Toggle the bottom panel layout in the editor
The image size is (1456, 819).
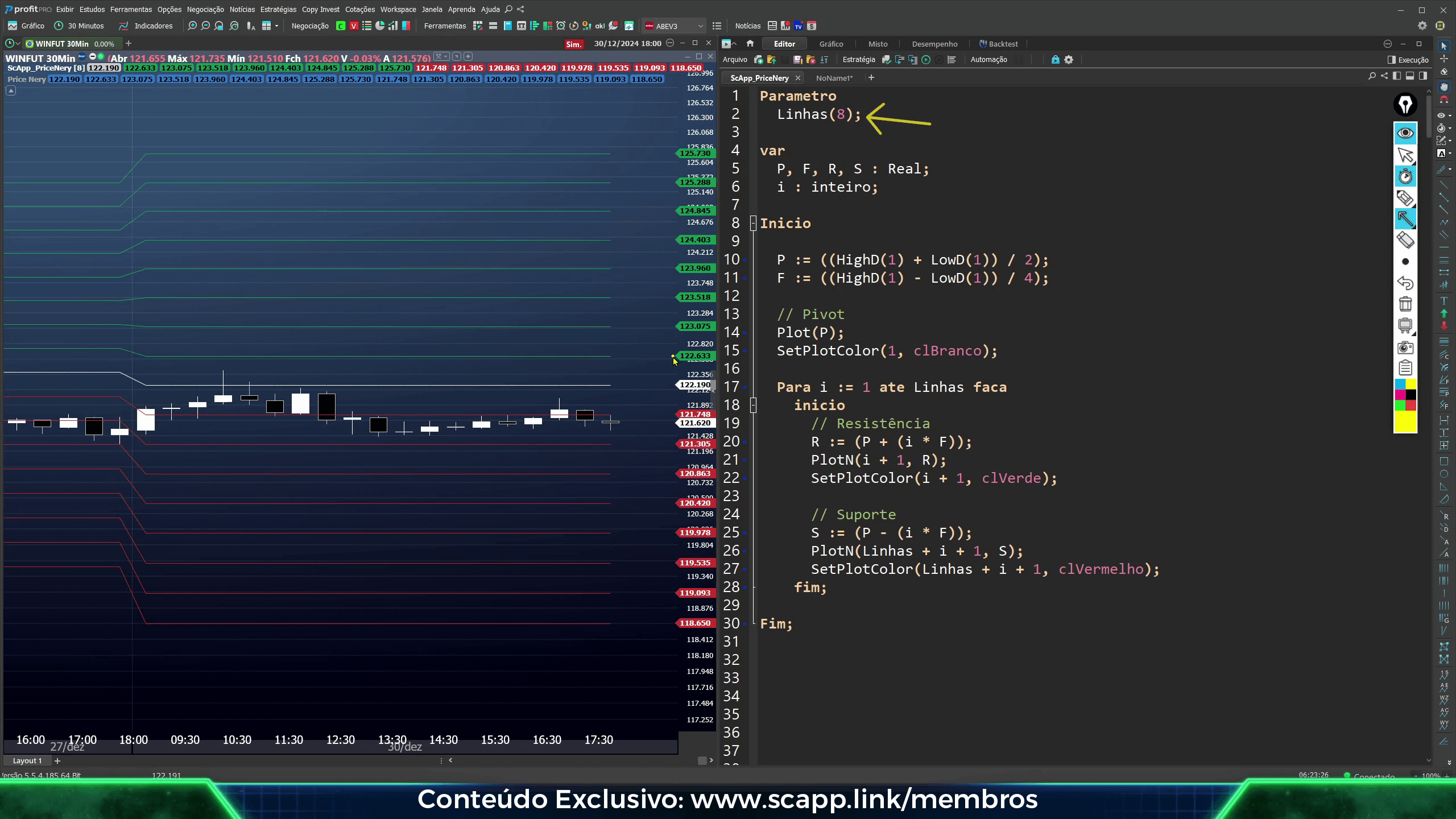click(x=1410, y=76)
